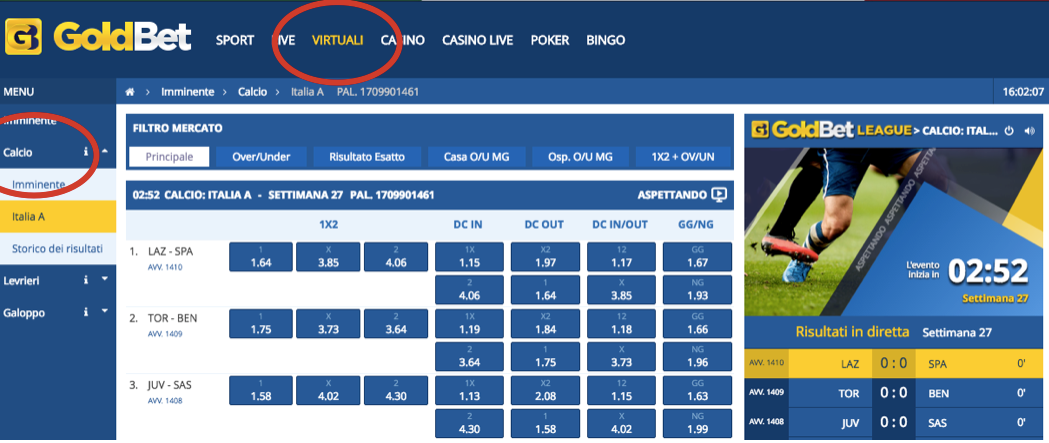Bet JUV - SAS draw X at 4.02 in 1X2
Image resolution: width=1049 pixels, height=443 pixels.
coord(328,390)
